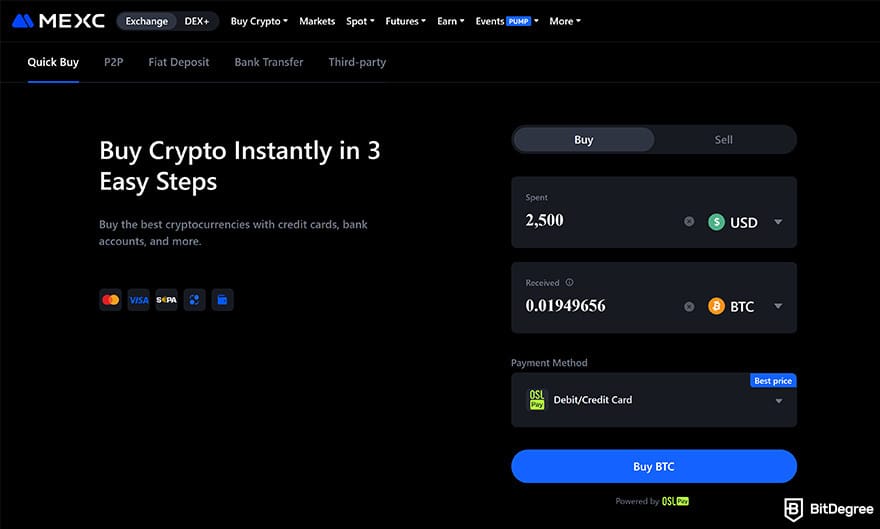Click the heading "Buy Crypto Instantly in 3 Easy Steps"
Image resolution: width=880 pixels, height=529 pixels.
point(240,166)
